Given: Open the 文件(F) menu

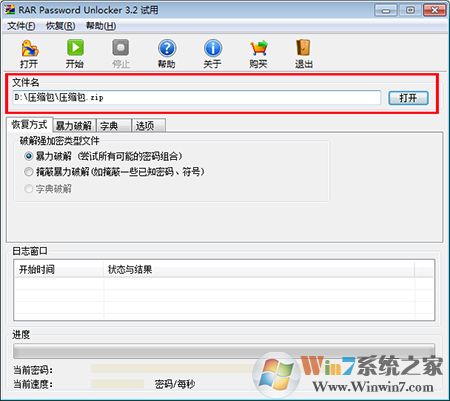Looking at the screenshot, I should coord(21,26).
